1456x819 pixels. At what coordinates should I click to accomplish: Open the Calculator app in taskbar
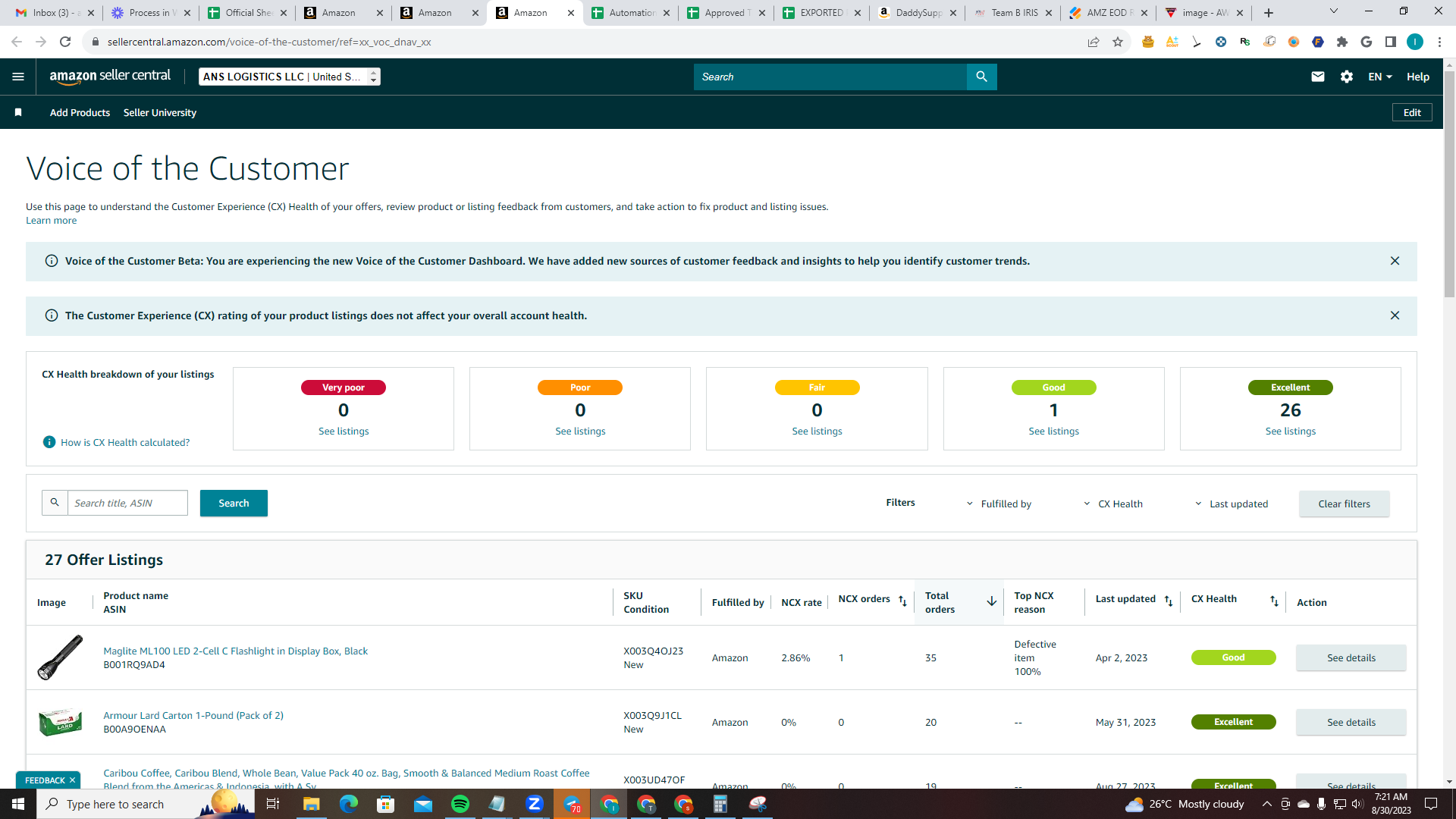click(720, 804)
